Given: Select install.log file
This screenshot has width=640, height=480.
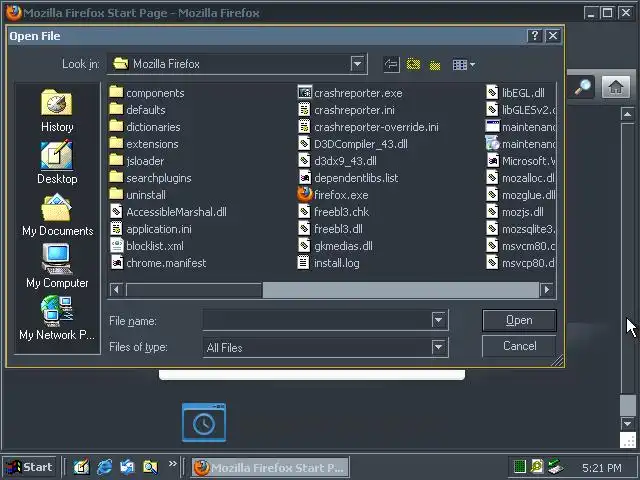Looking at the screenshot, I should pos(329,263).
